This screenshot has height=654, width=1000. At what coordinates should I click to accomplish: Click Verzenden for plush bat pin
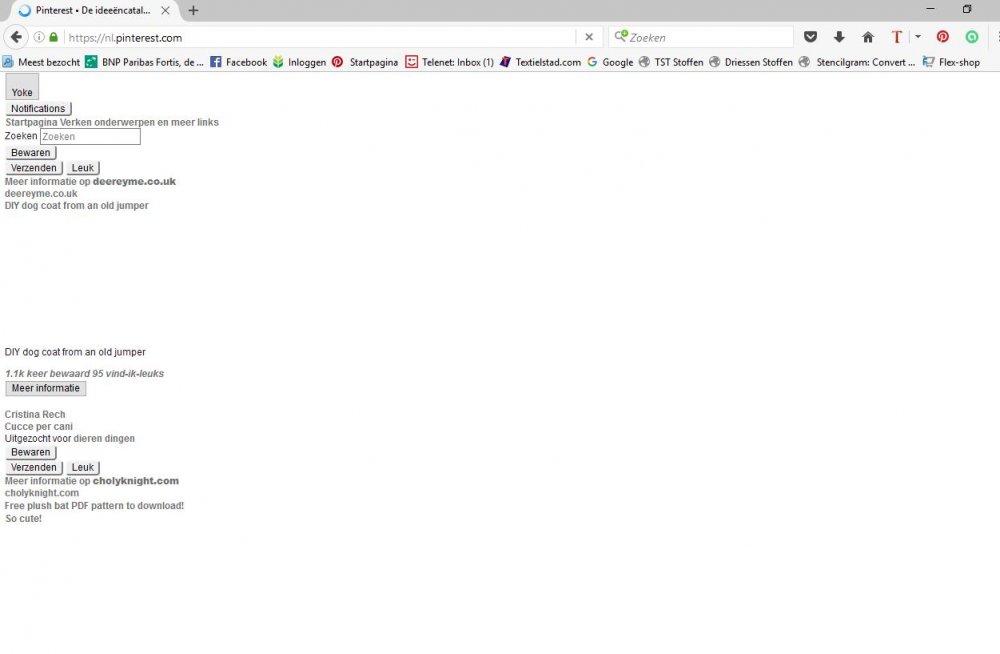point(34,467)
